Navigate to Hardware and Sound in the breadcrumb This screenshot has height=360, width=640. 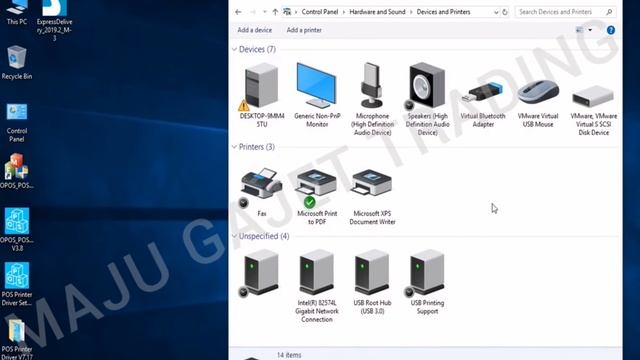coord(377,12)
